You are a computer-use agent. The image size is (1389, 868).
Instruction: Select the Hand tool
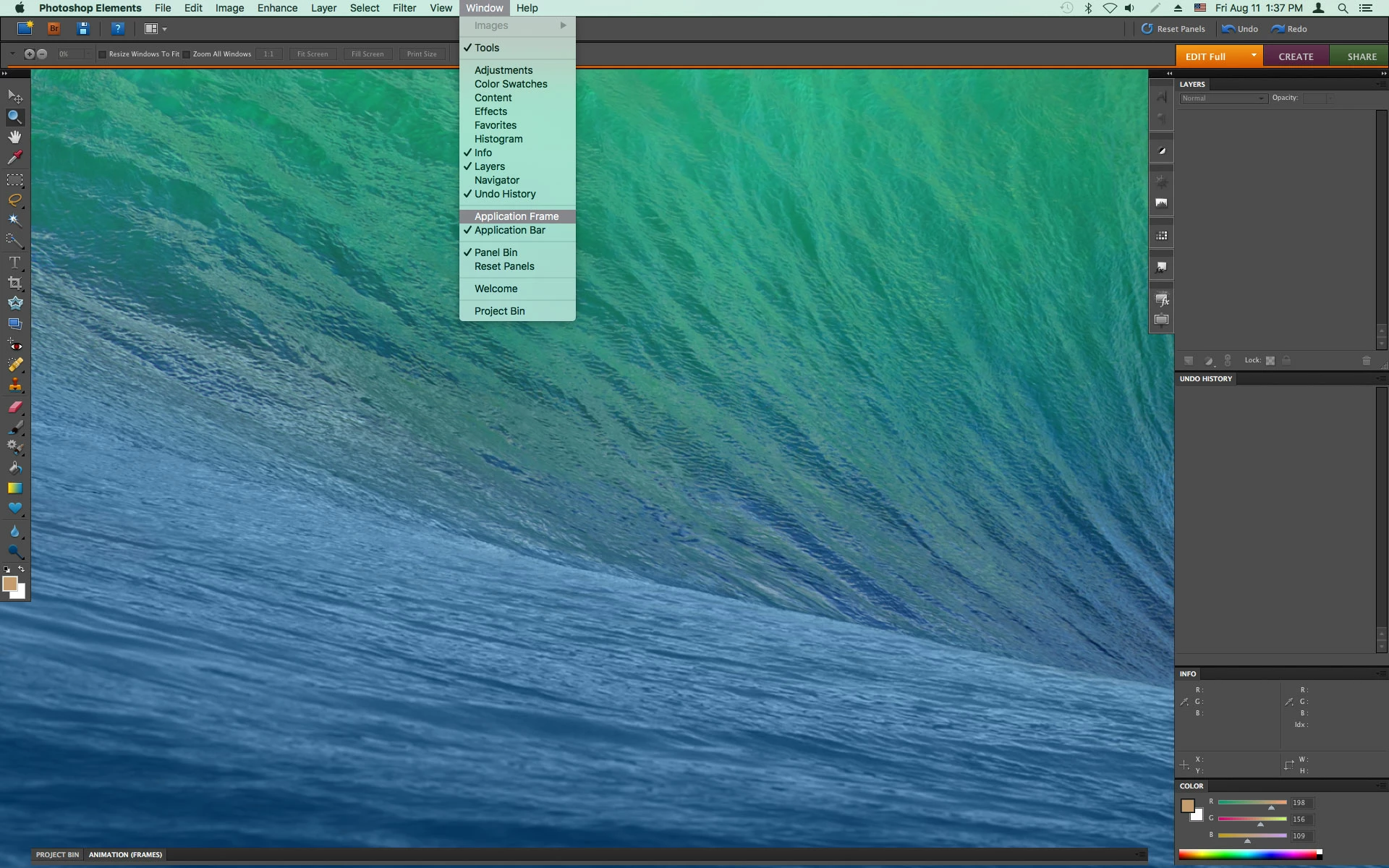pos(14,137)
